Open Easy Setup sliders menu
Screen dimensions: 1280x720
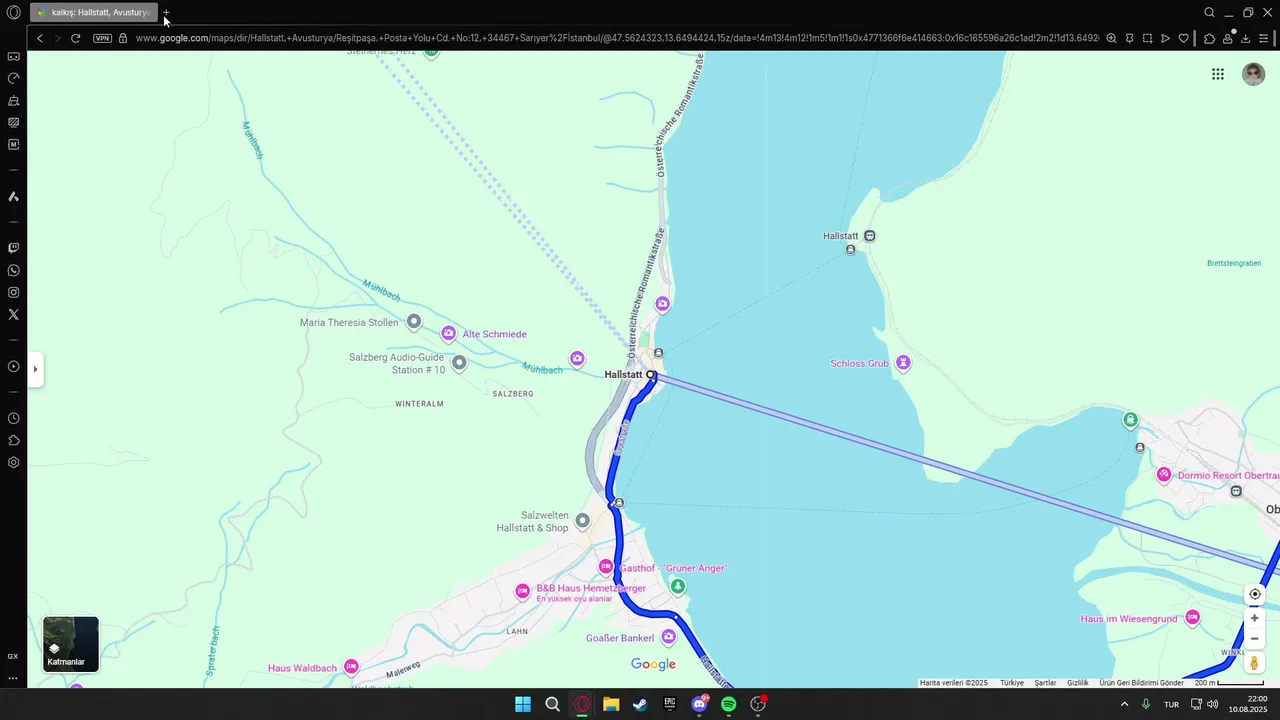[1265, 38]
